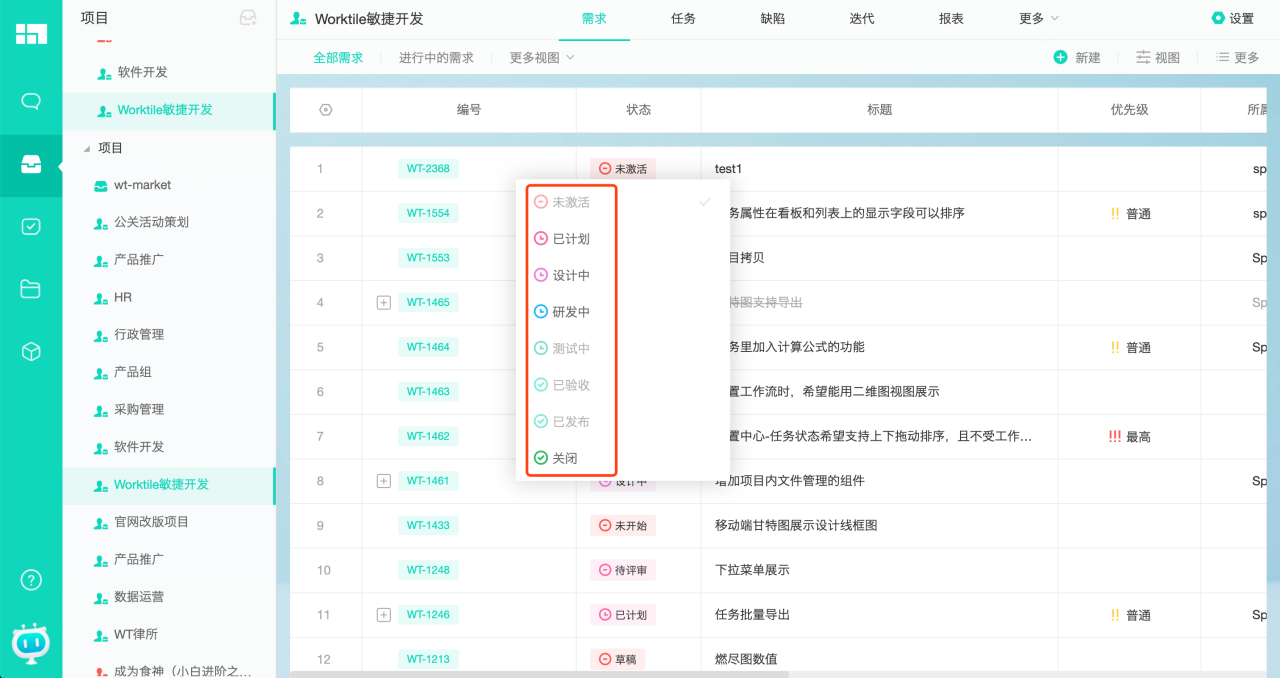Open the 更多视图 dropdown
This screenshot has width=1280, height=678.
[x=542, y=58]
